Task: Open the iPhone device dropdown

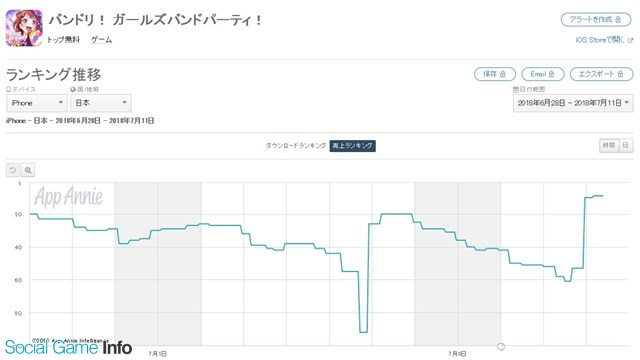Action: coord(37,103)
